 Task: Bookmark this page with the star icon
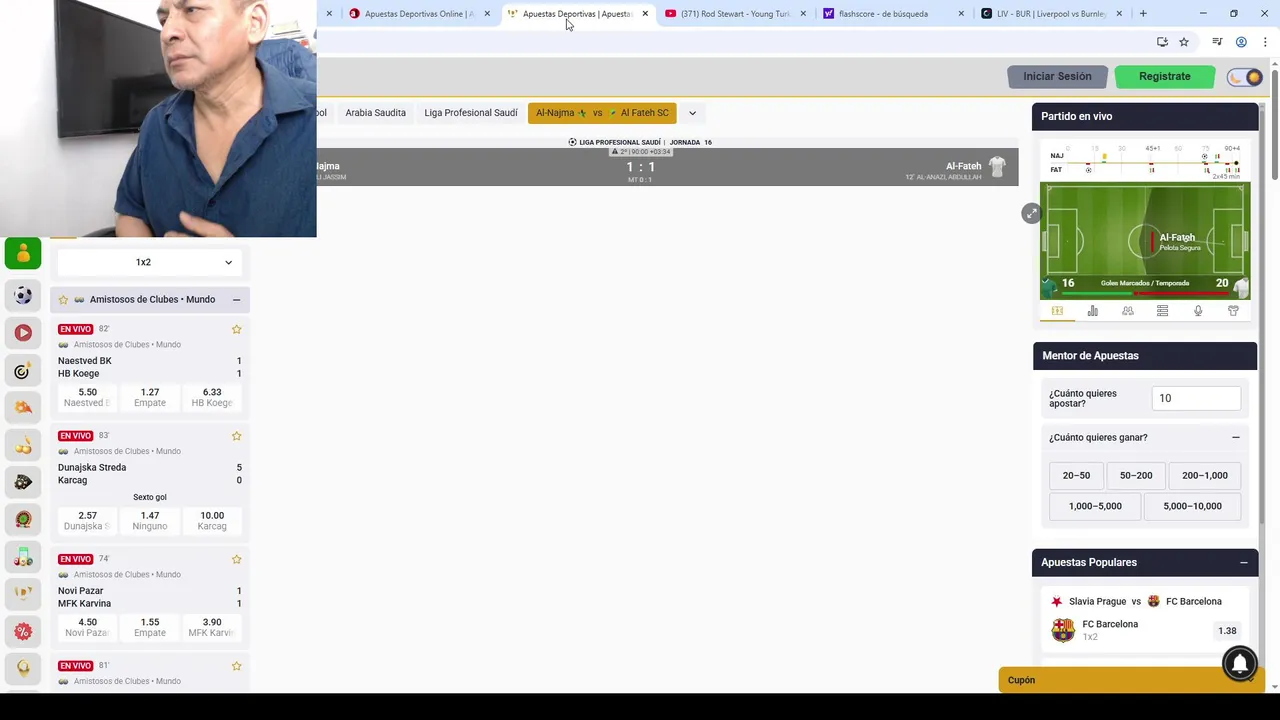pos(1184,42)
